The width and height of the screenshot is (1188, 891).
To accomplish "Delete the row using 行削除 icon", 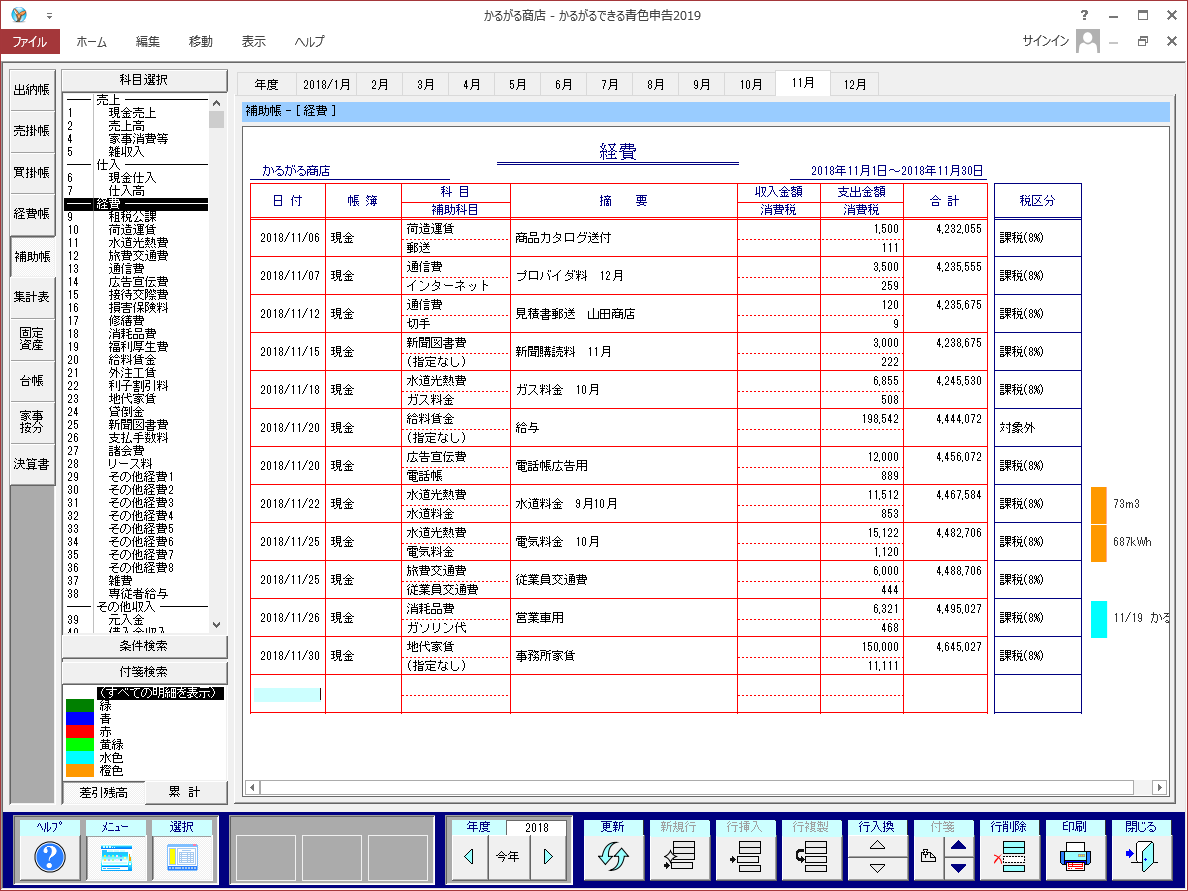I will pyautogui.click(x=1008, y=857).
